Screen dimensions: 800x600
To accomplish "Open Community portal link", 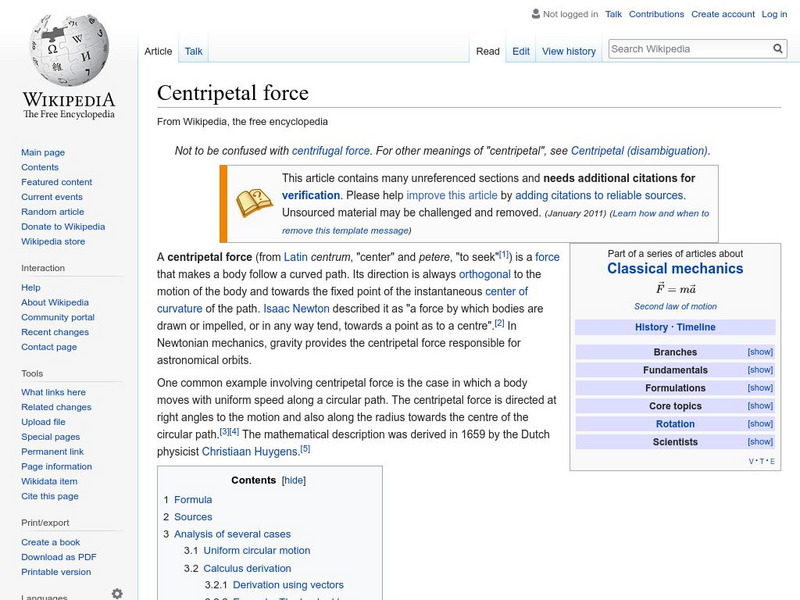I will 58,317.
